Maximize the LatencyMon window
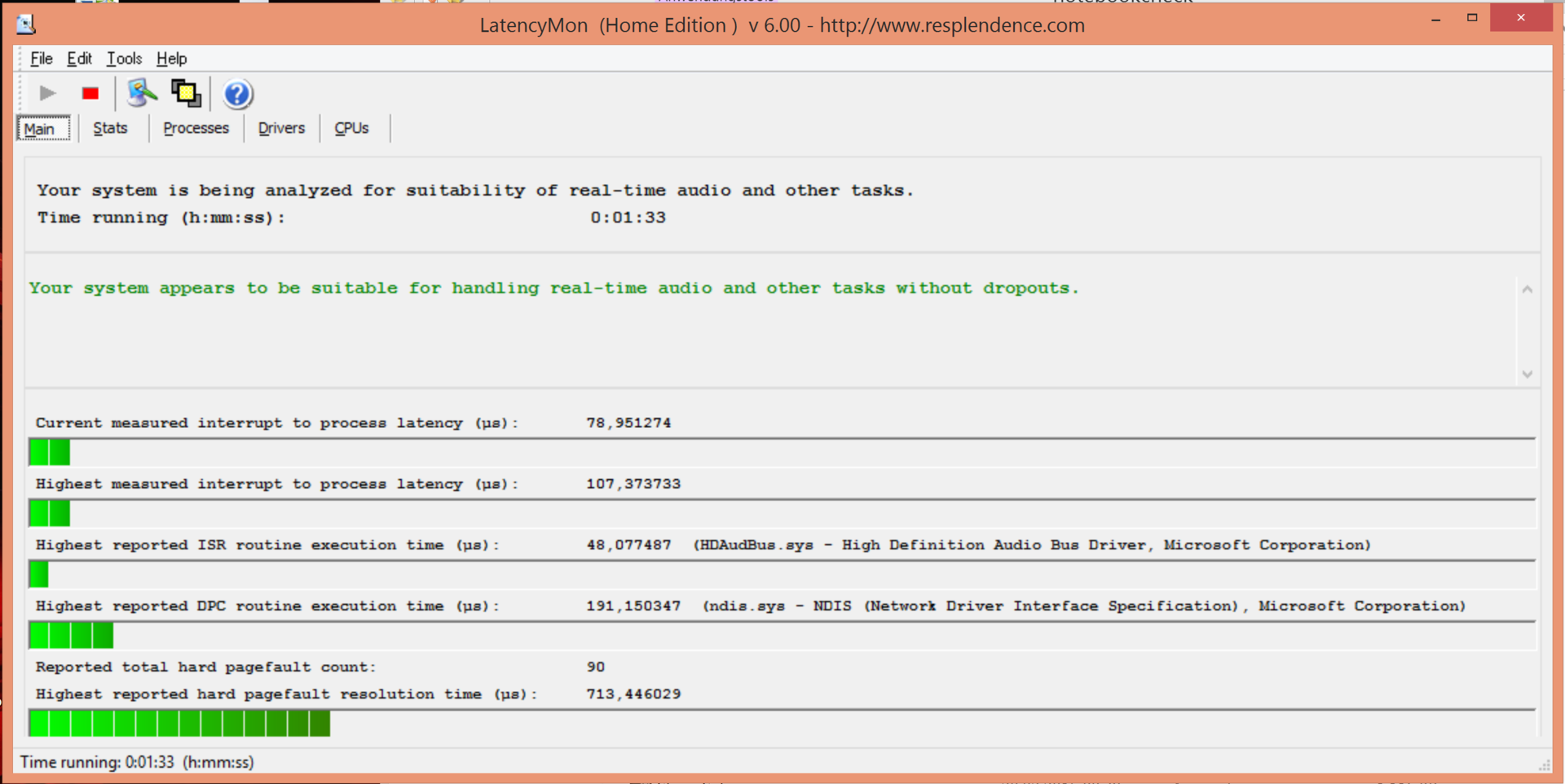 pos(1472,18)
